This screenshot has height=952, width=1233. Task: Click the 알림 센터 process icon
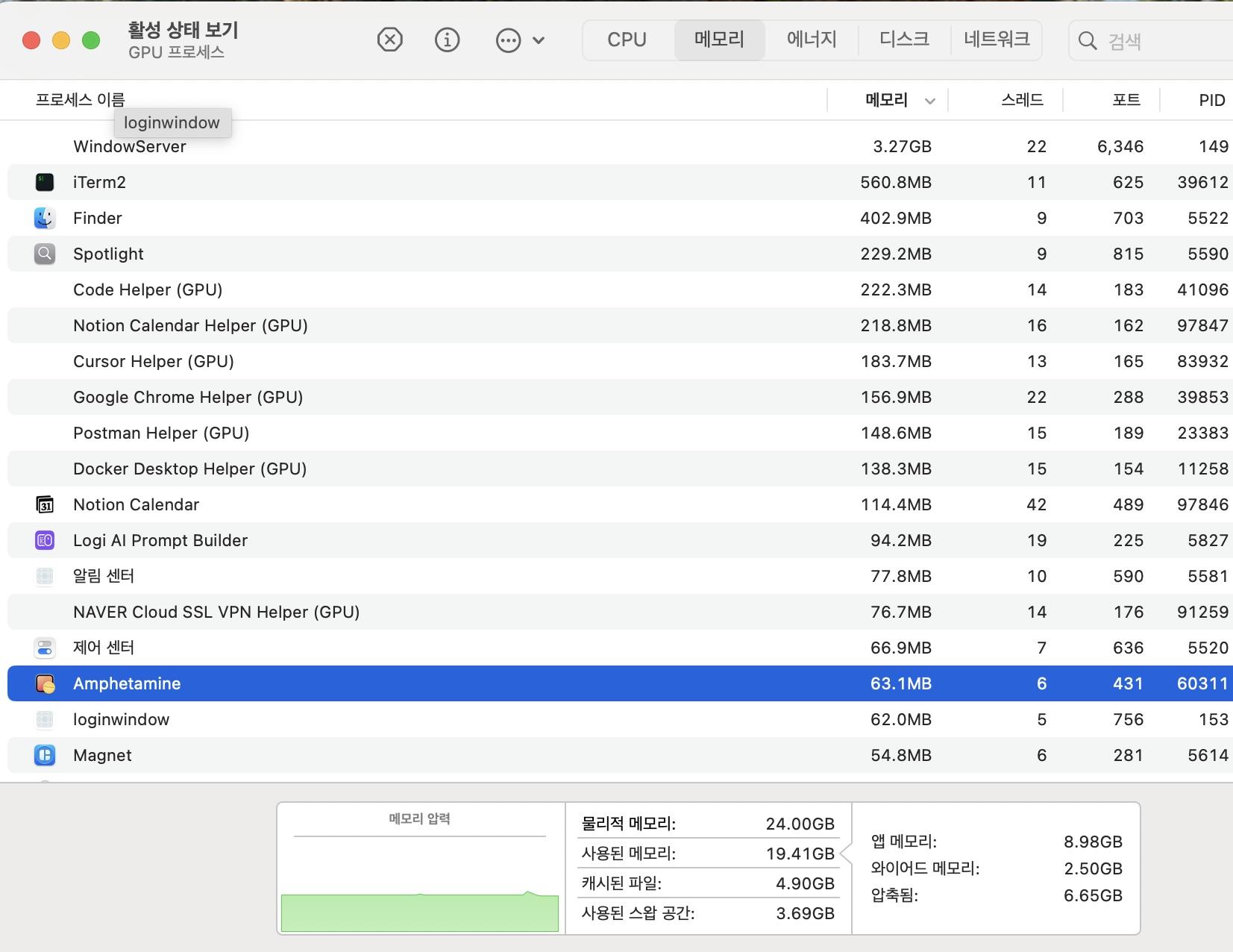[45, 576]
